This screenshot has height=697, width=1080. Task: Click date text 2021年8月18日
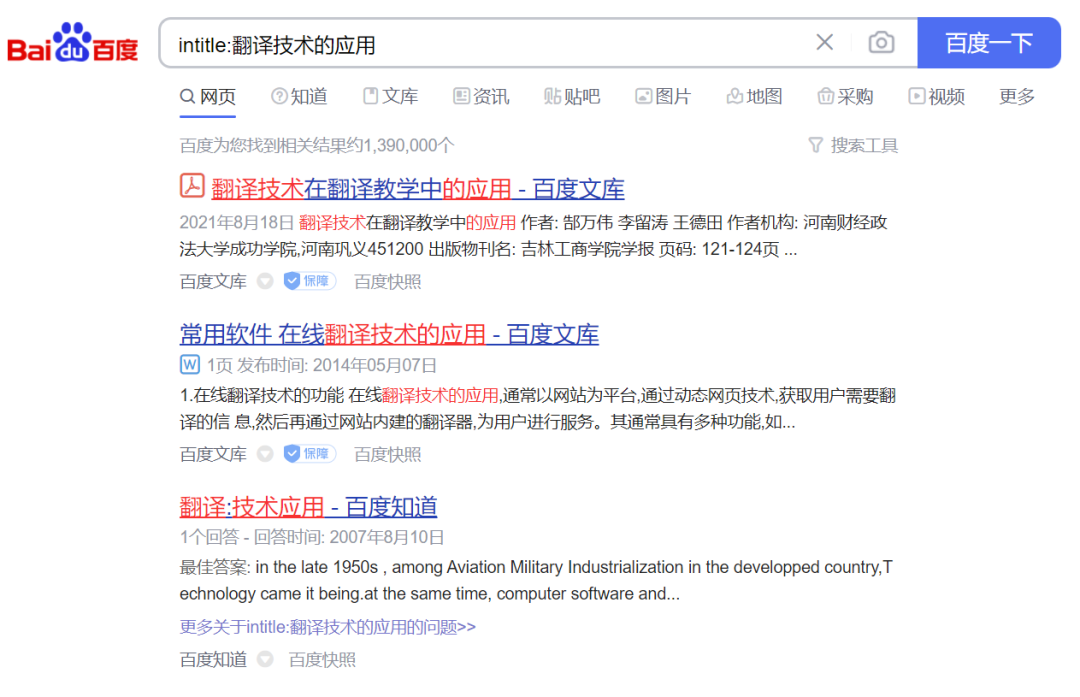pyautogui.click(x=237, y=222)
